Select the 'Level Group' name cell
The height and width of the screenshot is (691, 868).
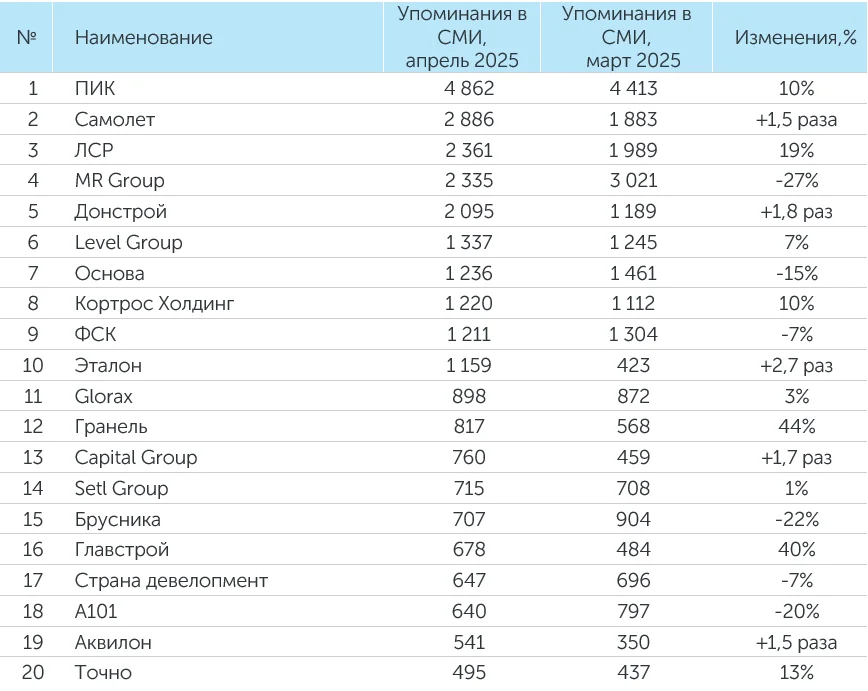(x=128, y=242)
